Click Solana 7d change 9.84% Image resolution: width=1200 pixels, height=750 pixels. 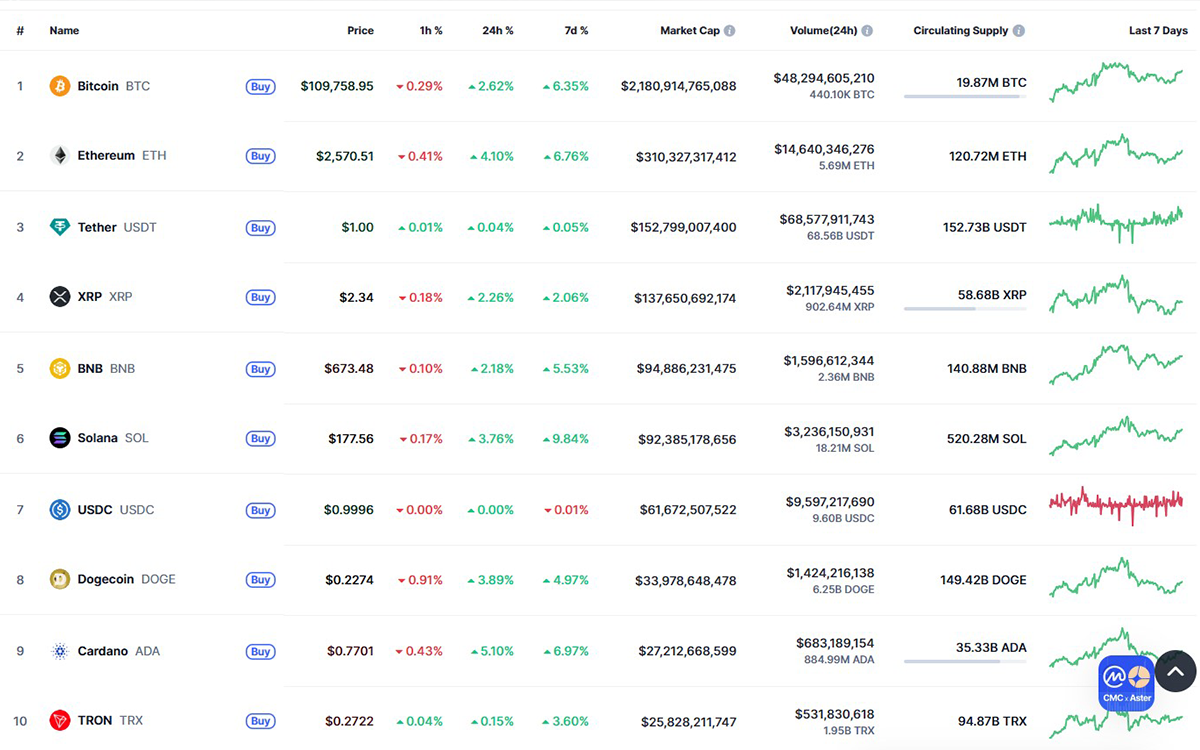click(x=566, y=439)
